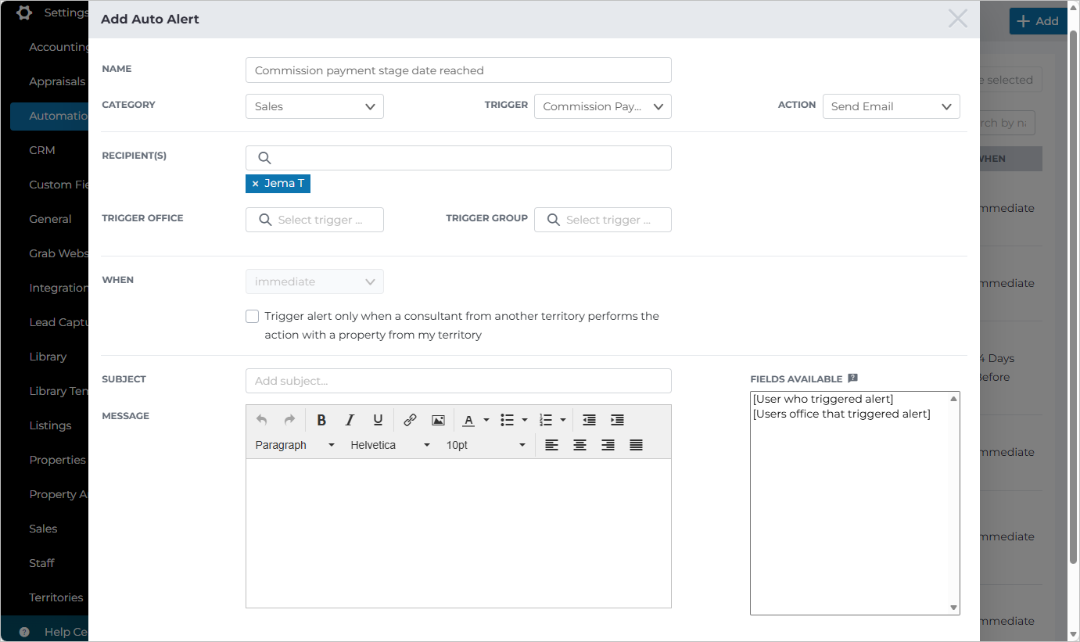
Task: Align message text left
Action: pyautogui.click(x=552, y=445)
